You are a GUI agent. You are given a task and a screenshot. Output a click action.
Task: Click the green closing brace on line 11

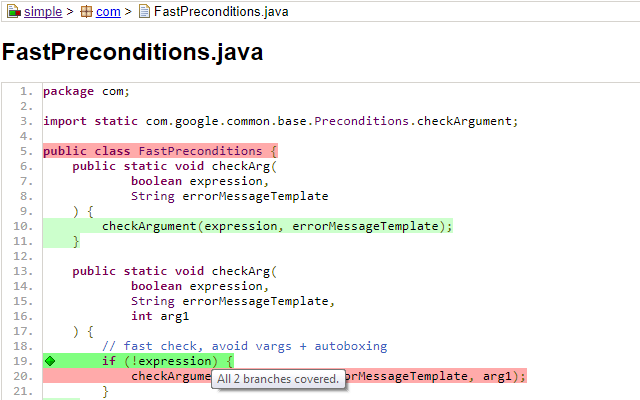tap(76, 241)
